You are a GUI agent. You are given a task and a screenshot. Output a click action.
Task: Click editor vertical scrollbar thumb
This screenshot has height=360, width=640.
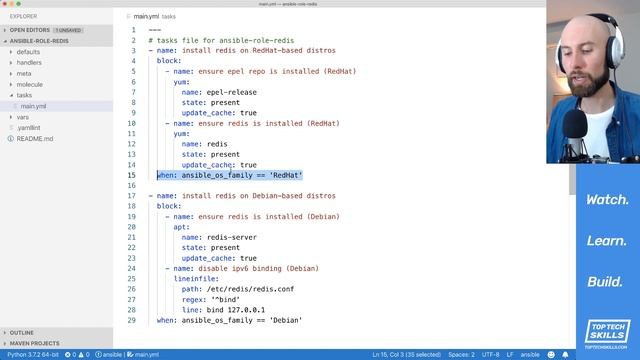(x=572, y=179)
